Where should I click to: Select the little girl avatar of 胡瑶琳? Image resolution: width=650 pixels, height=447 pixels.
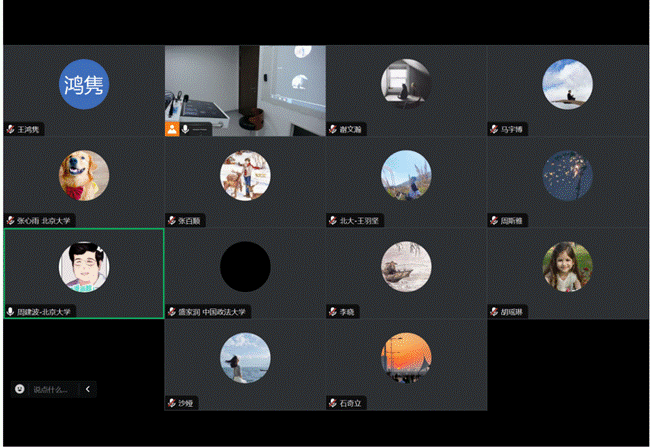click(x=567, y=266)
